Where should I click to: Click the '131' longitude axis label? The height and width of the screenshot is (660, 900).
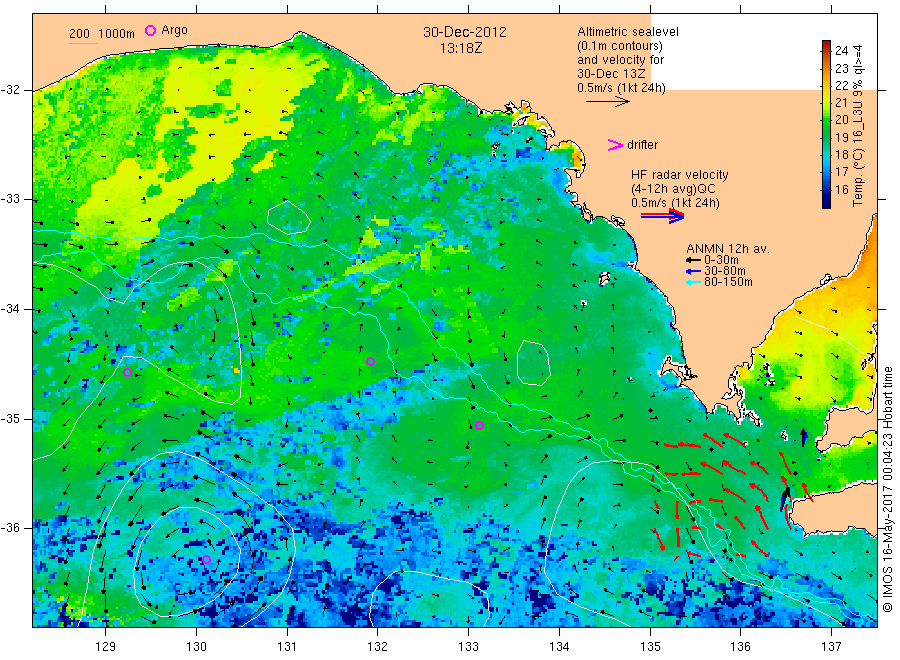pos(287,647)
